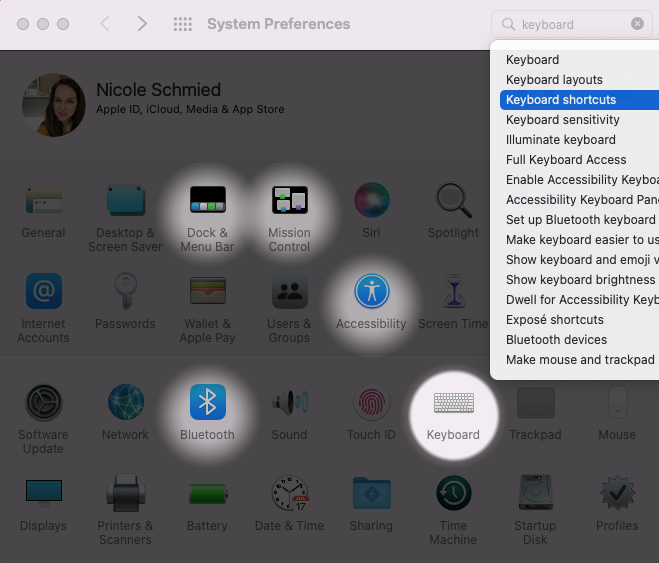Select Keyboard sensitivity suggestion

tap(580, 120)
